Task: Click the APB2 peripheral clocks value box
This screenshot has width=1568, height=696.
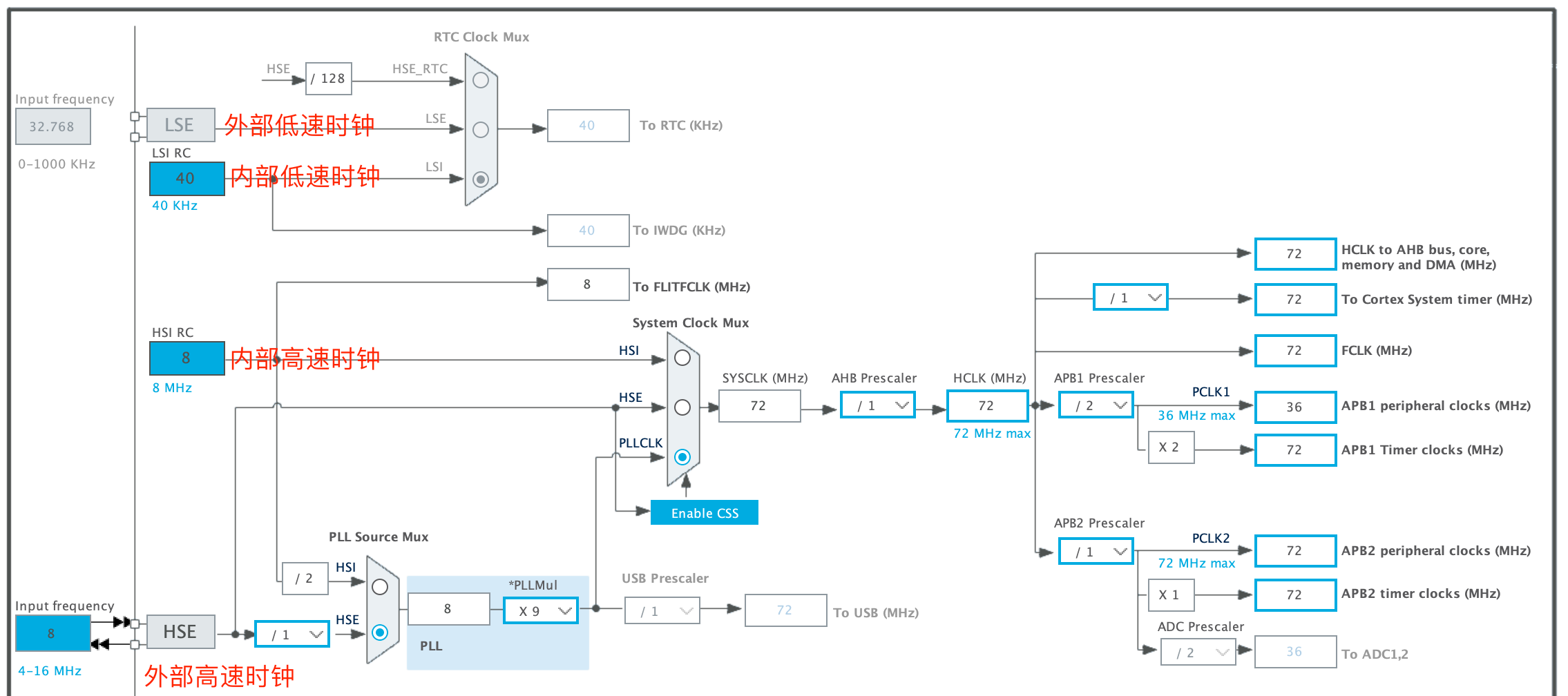Action: click(x=1296, y=551)
